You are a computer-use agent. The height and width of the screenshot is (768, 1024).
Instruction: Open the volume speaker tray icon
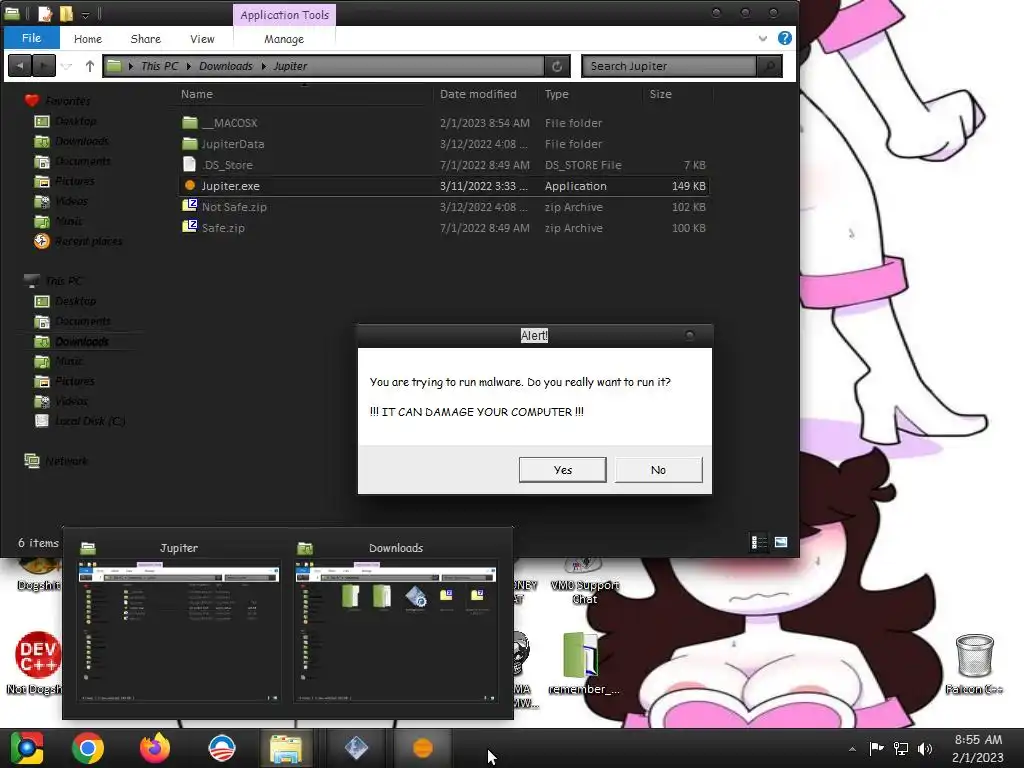pos(925,748)
